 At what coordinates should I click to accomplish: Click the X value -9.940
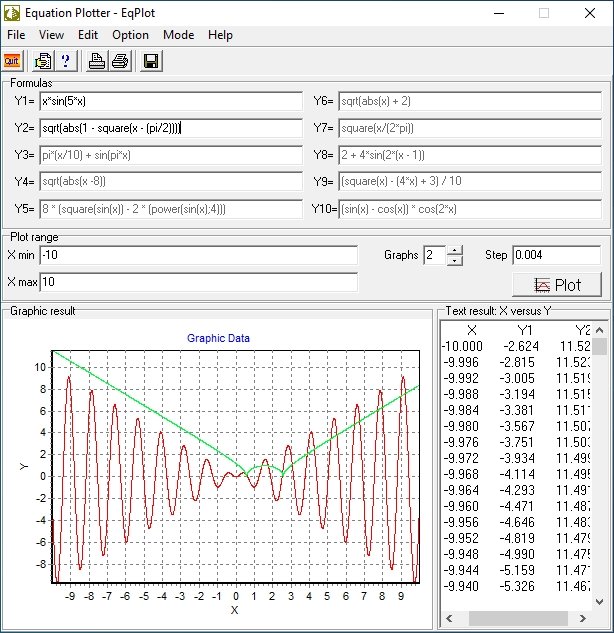point(461,586)
